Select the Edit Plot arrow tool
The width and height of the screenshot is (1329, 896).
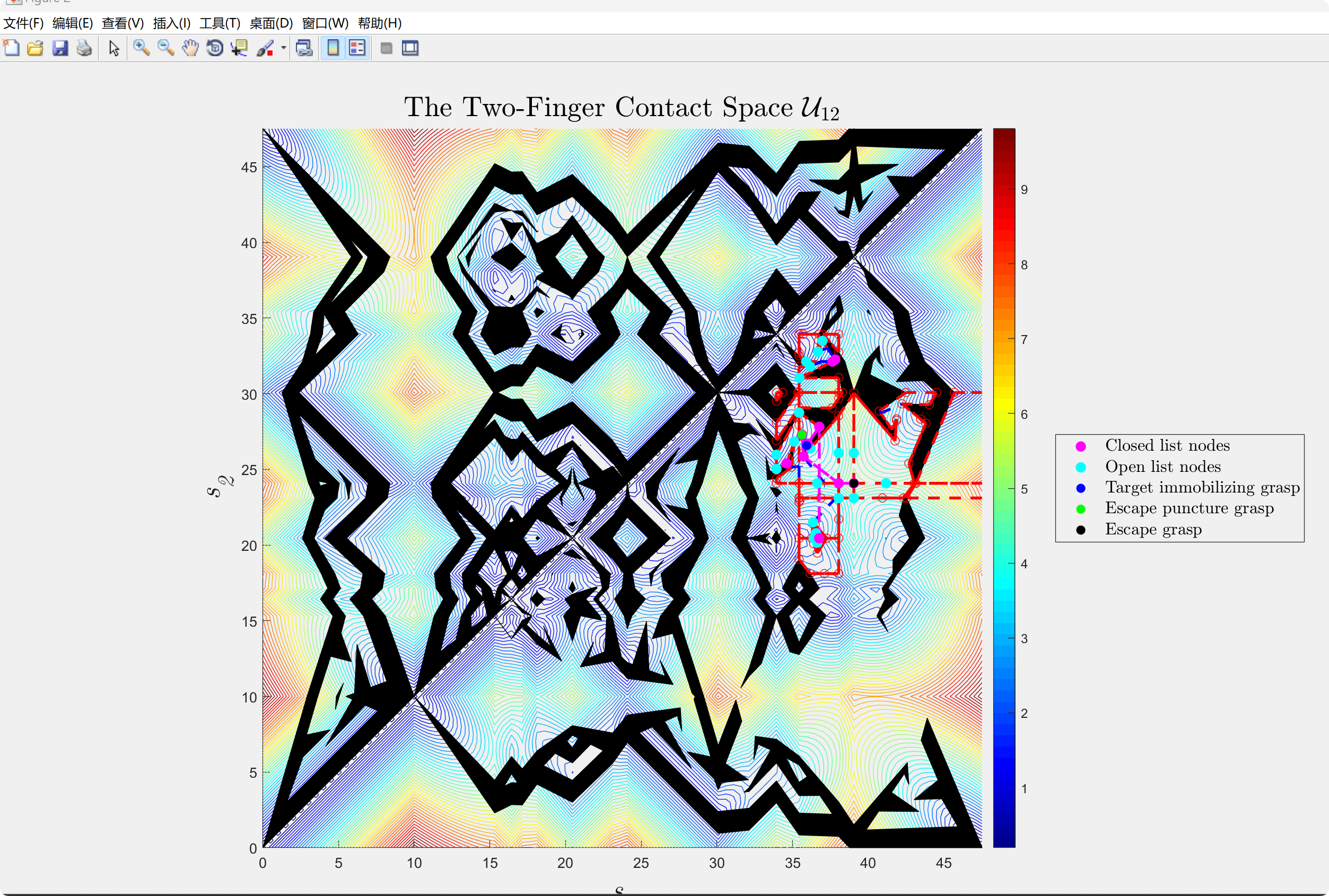(113, 48)
